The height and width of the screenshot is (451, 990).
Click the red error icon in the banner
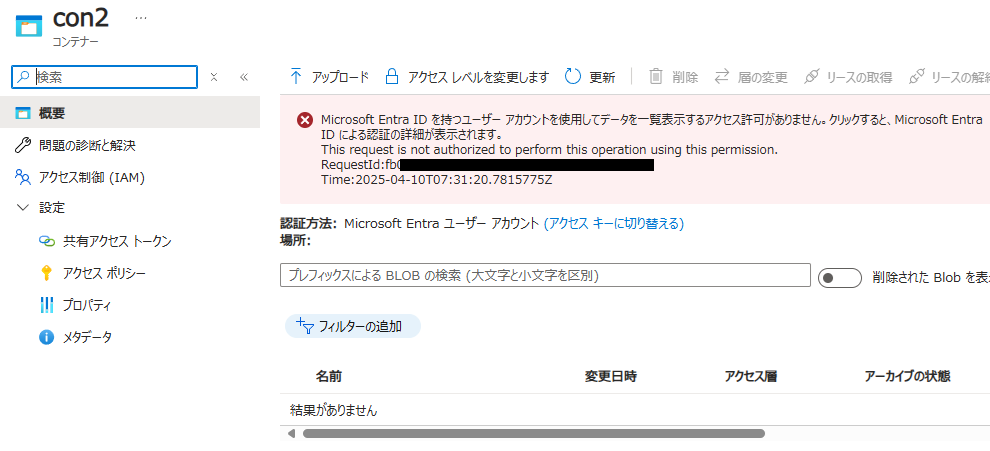(x=305, y=120)
